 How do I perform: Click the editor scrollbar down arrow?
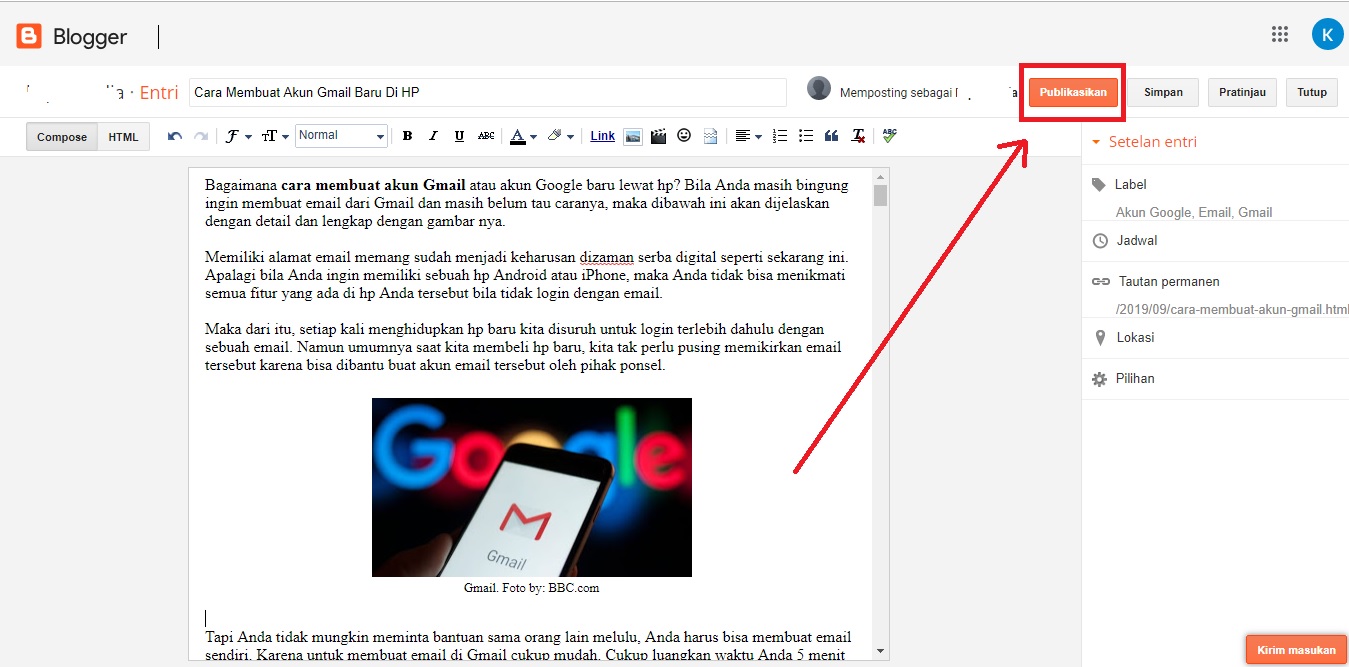(x=880, y=652)
